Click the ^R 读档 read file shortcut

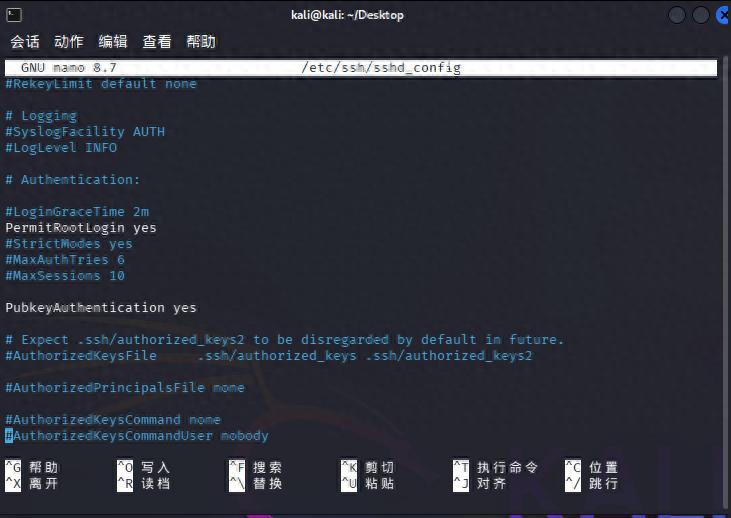pyautogui.click(x=144, y=483)
